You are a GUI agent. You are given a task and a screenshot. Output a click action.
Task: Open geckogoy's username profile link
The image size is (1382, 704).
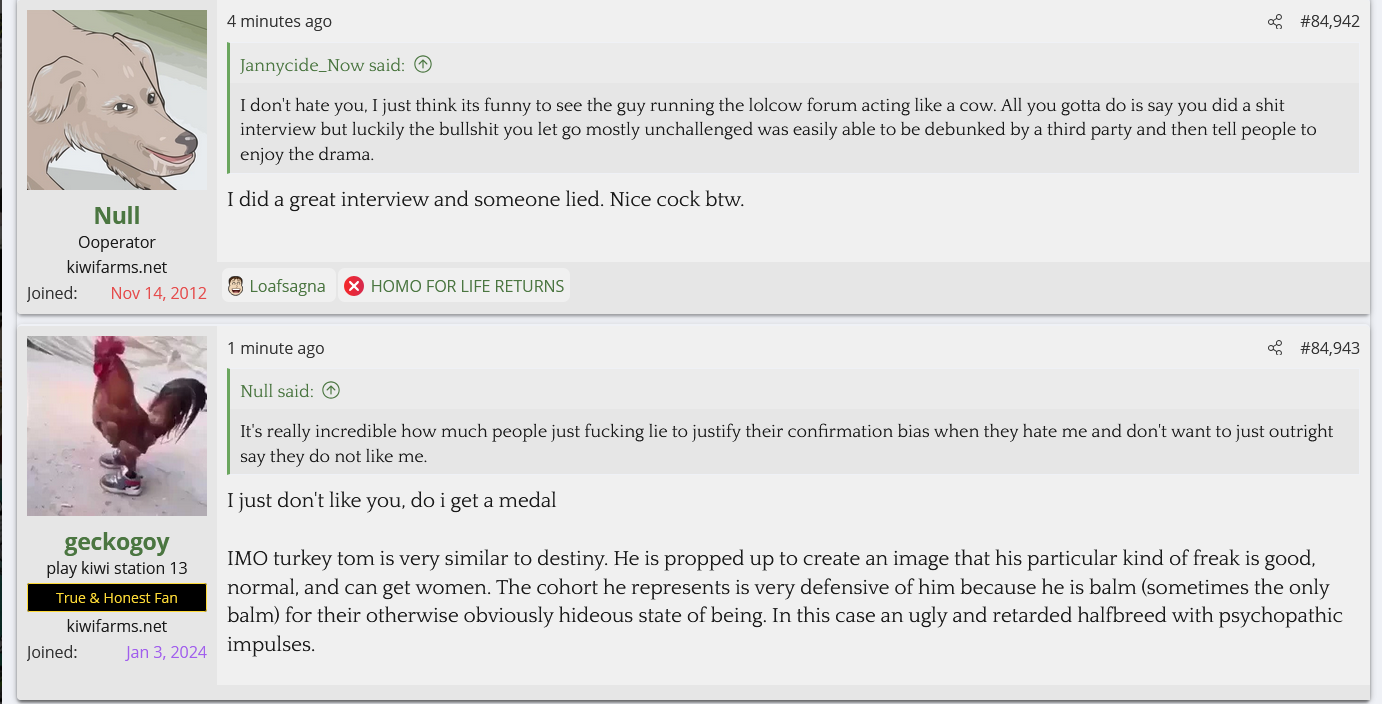(x=117, y=542)
